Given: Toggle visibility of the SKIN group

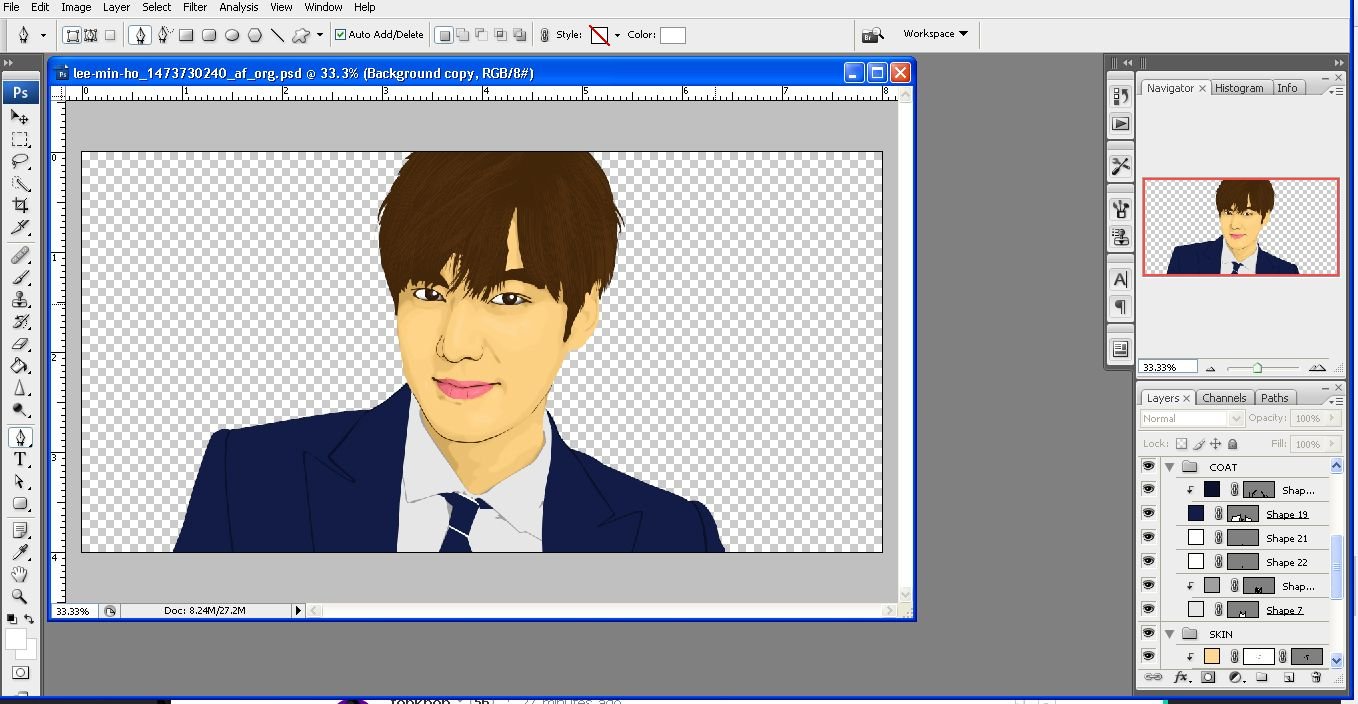Looking at the screenshot, I should 1148,634.
